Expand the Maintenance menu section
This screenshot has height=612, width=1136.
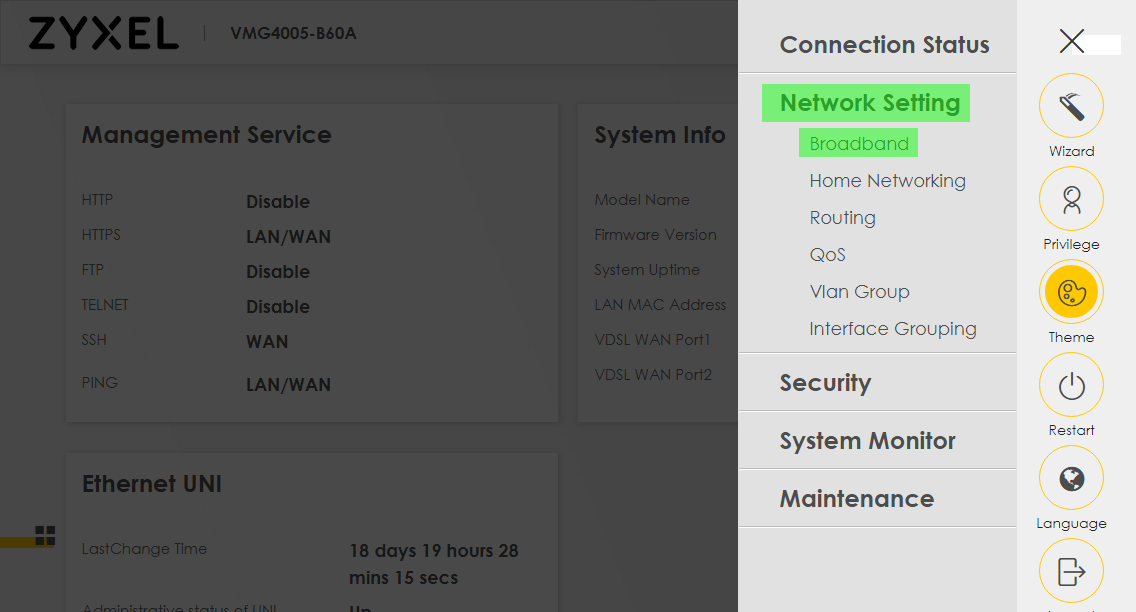click(857, 498)
